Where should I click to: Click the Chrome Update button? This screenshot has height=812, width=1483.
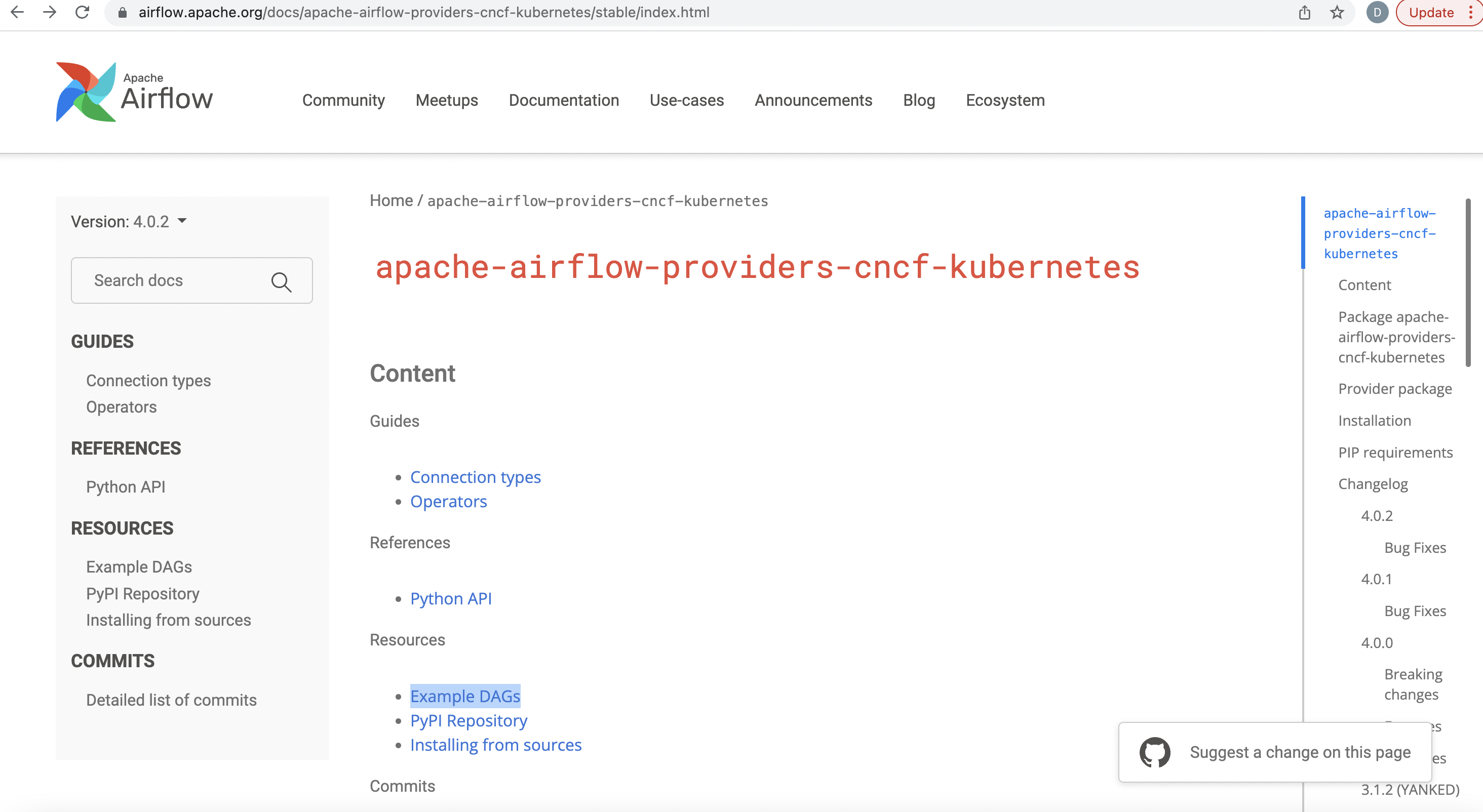point(1431,13)
